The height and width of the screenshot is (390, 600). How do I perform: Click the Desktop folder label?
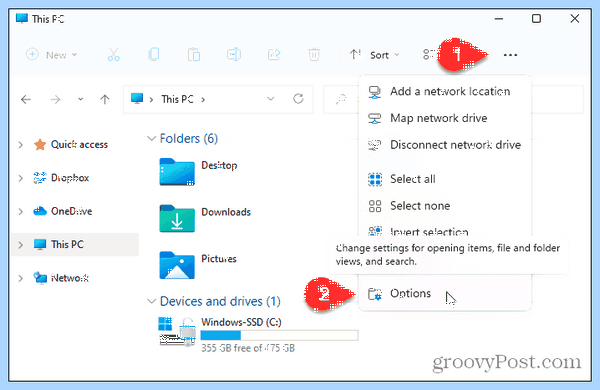pyautogui.click(x=219, y=165)
